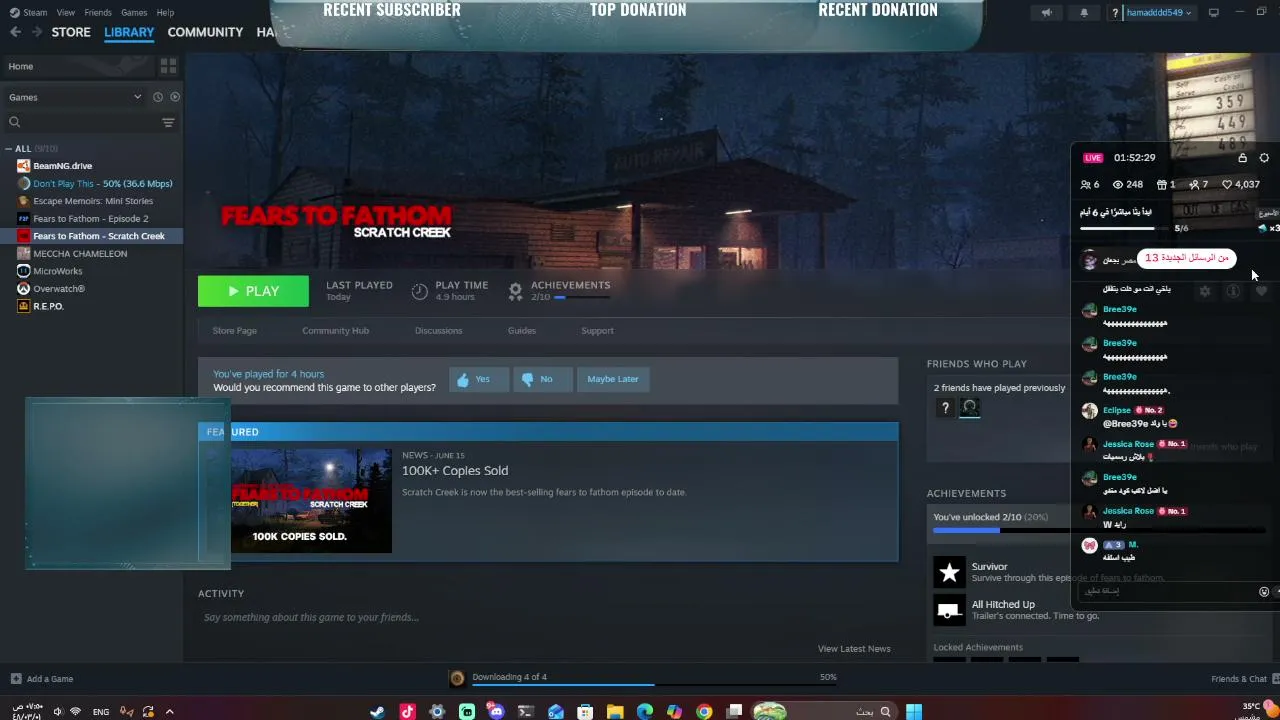Viewport: 1280px width, 720px height.
Task: Open the View menu
Action: click(x=66, y=12)
